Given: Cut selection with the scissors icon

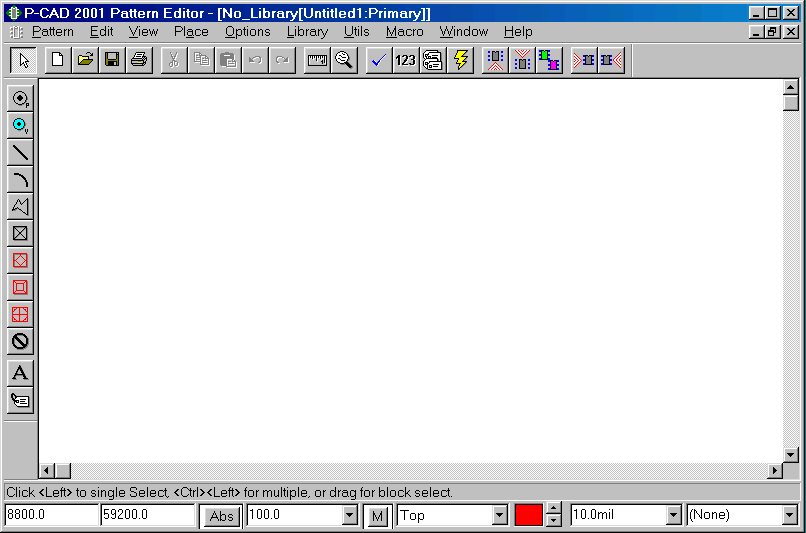Looking at the screenshot, I should pyautogui.click(x=174, y=60).
